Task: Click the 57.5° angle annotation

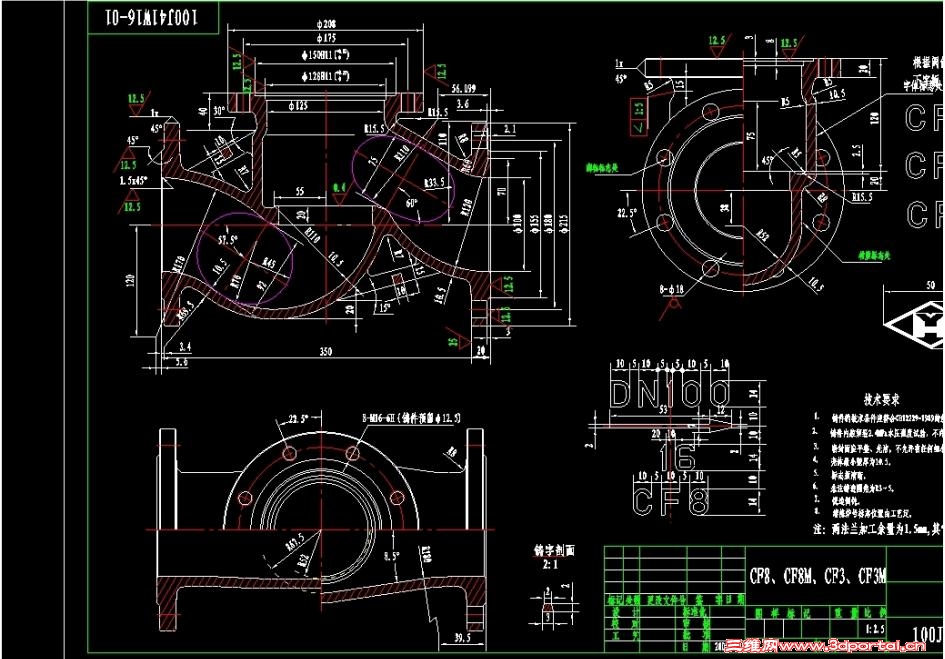Action: (228, 239)
